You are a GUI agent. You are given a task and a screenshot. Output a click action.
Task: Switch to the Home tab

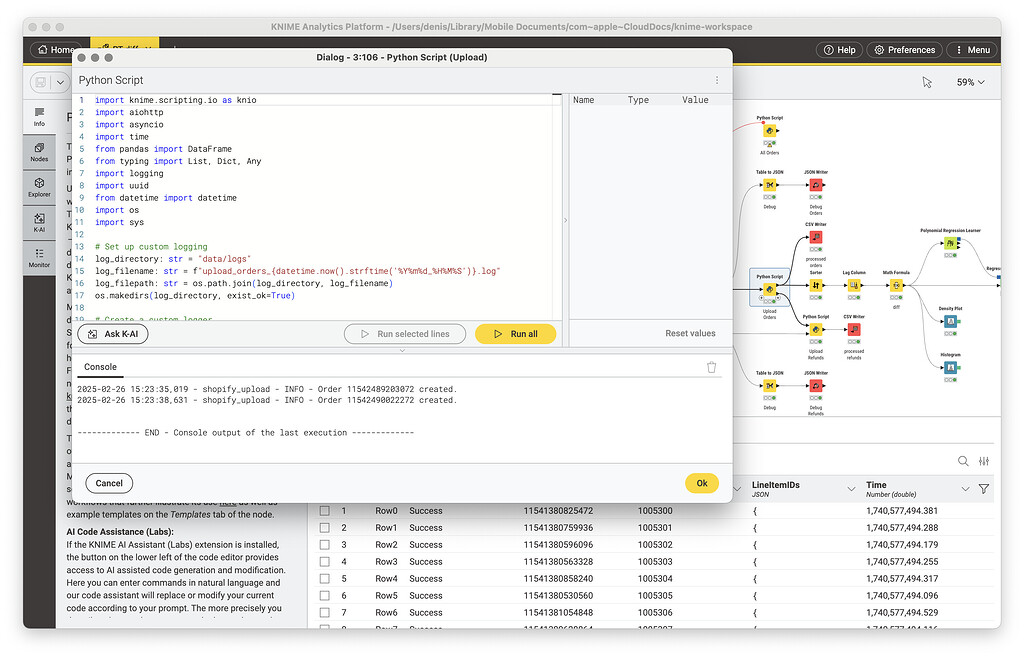pyautogui.click(x=55, y=50)
